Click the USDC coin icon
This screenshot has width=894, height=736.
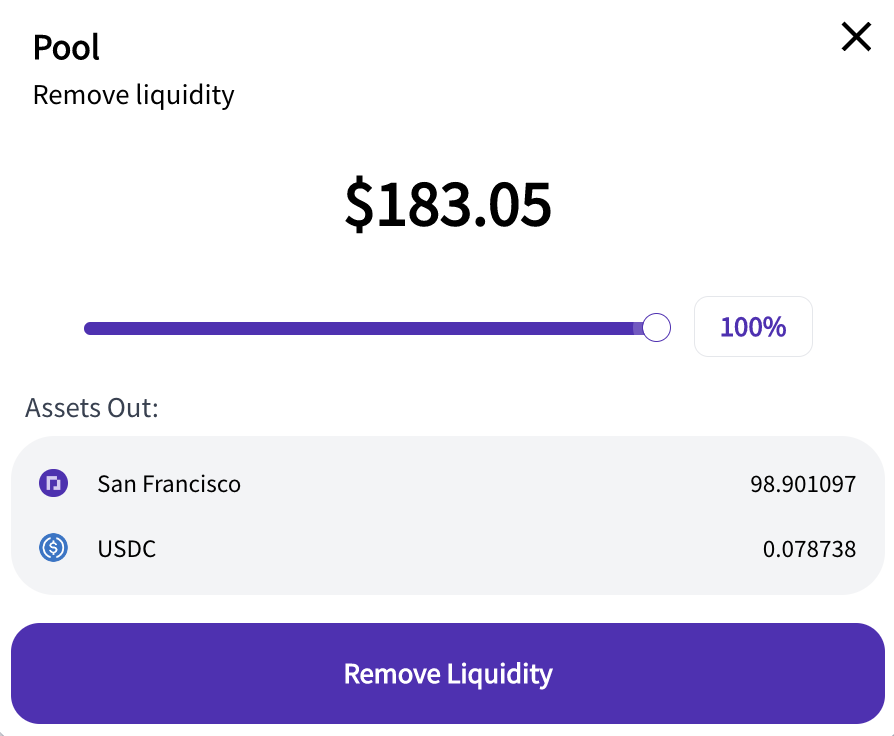[54, 548]
